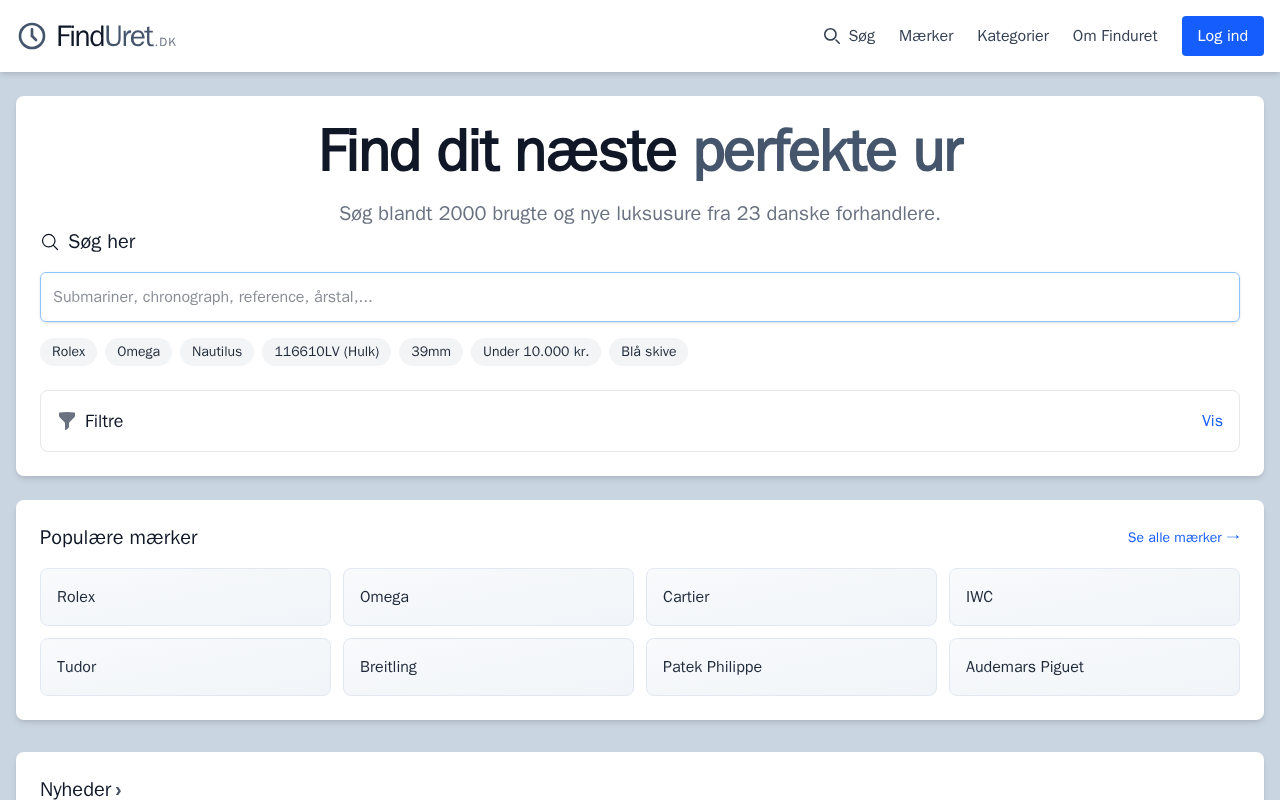This screenshot has height=800, width=1280.
Task: Click the funnel filter icon
Action: 67,421
